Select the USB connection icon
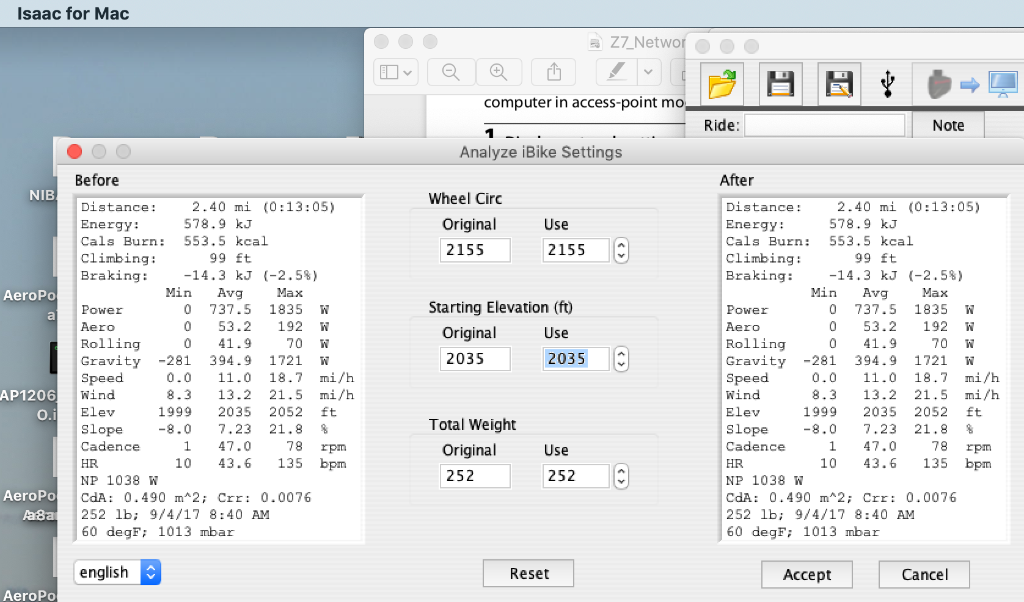Viewport: 1024px width, 602px height. click(889, 84)
